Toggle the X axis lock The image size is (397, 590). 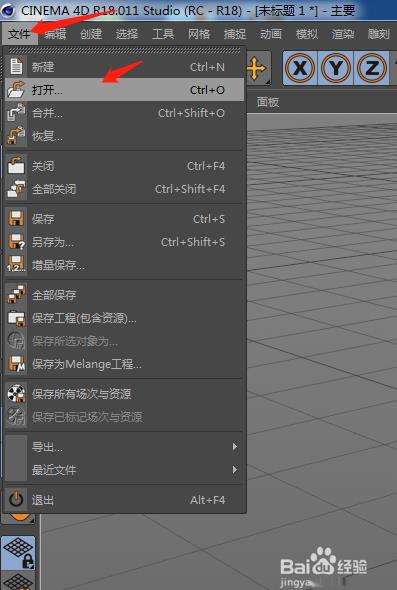click(x=300, y=68)
